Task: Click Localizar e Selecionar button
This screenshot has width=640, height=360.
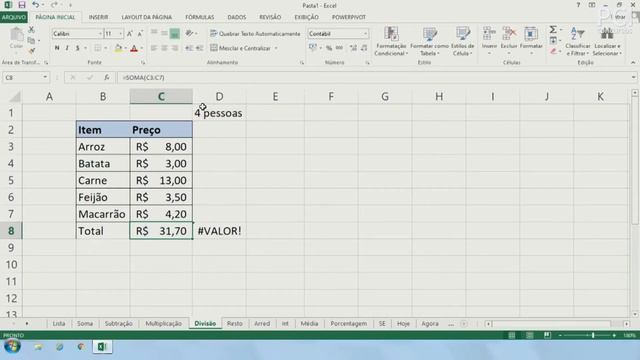Action: point(607,41)
